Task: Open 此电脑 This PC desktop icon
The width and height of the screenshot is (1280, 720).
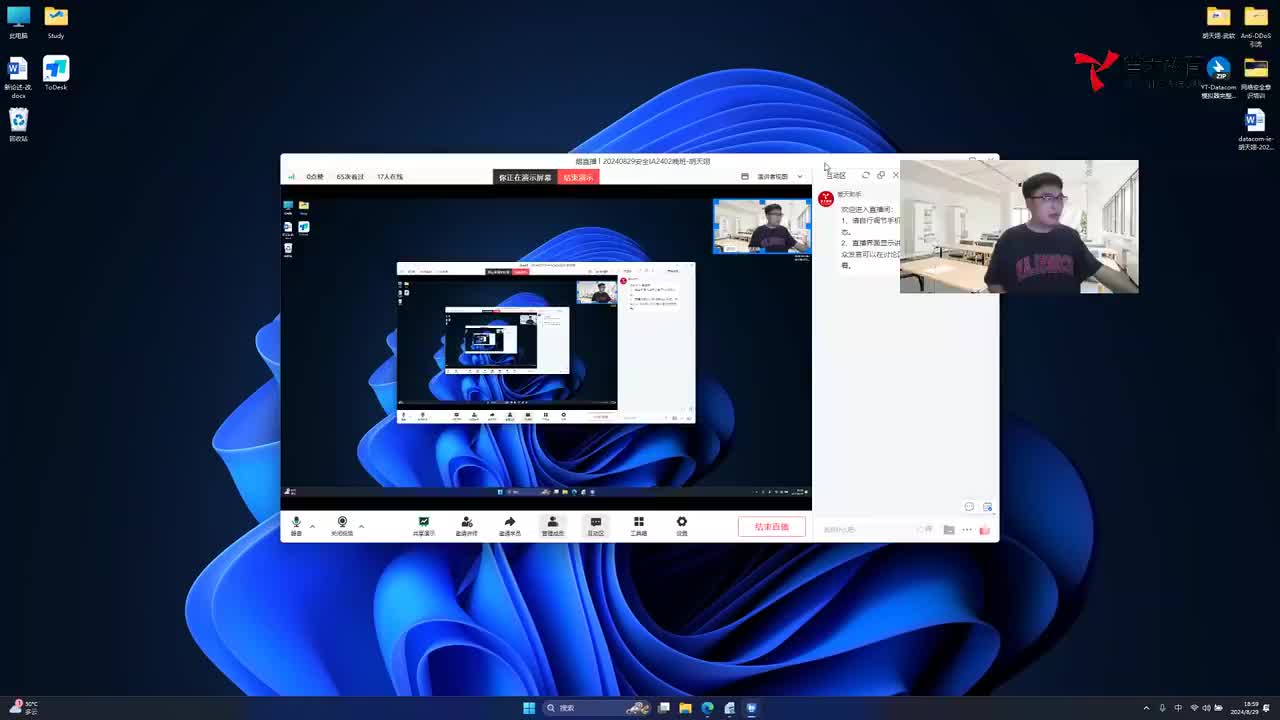Action: (x=18, y=22)
